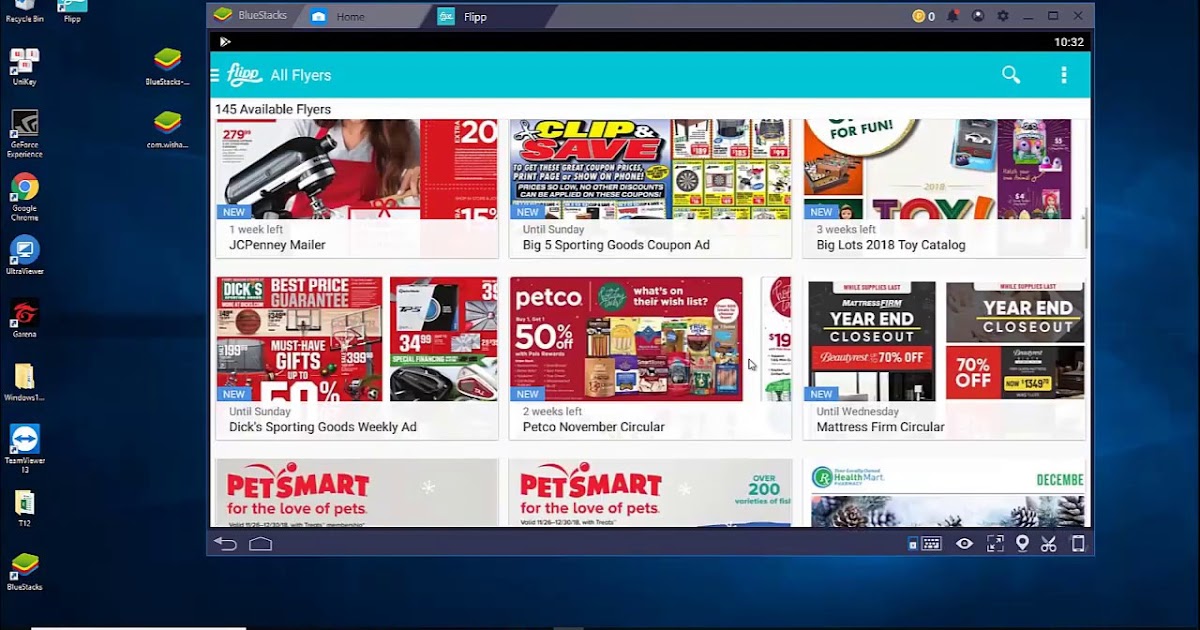Viewport: 1200px width, 630px height.
Task: Click the 145 Available Flyers count
Action: coord(273,110)
